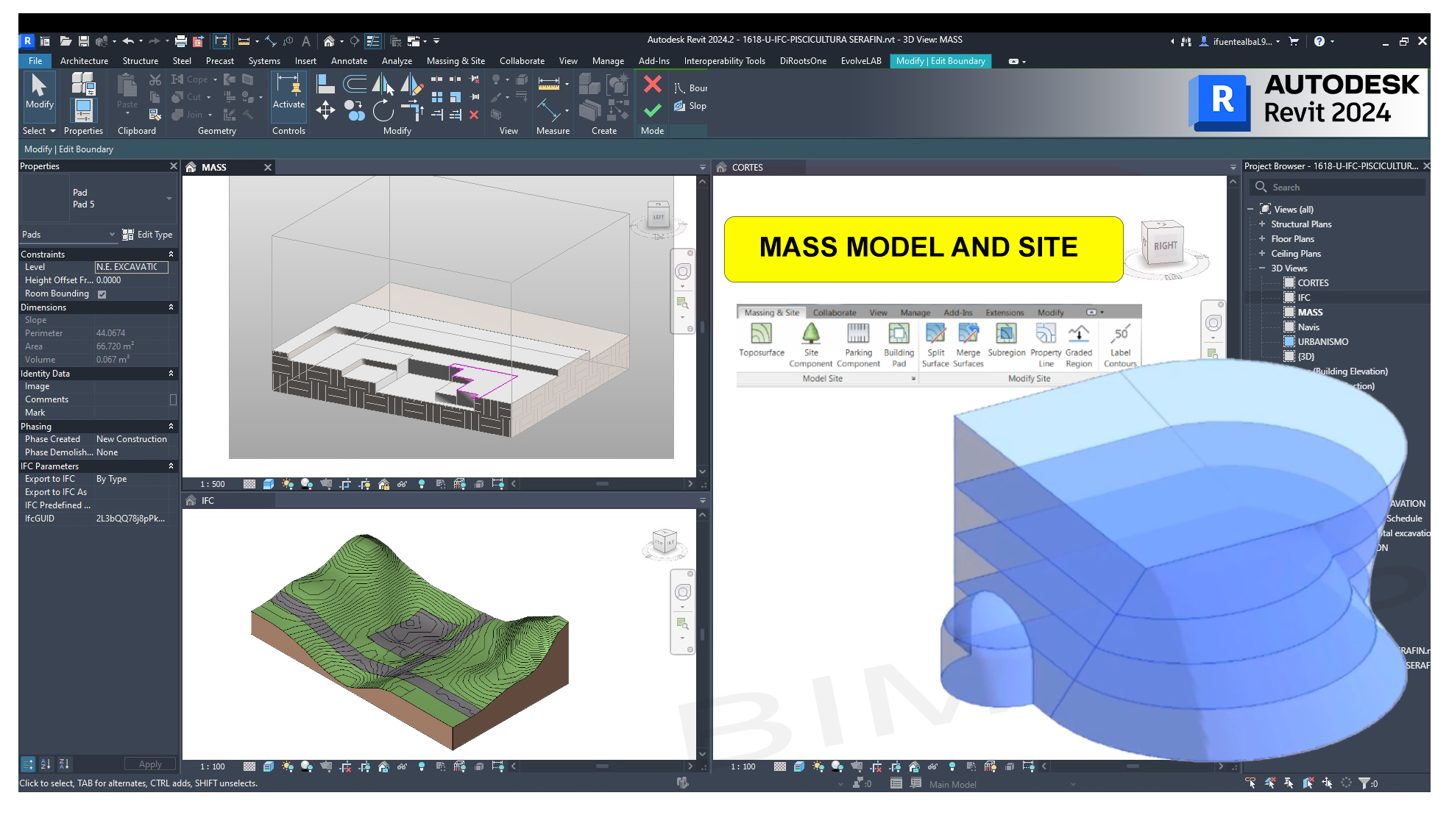Open the Pads filter dropdown

click(112, 235)
